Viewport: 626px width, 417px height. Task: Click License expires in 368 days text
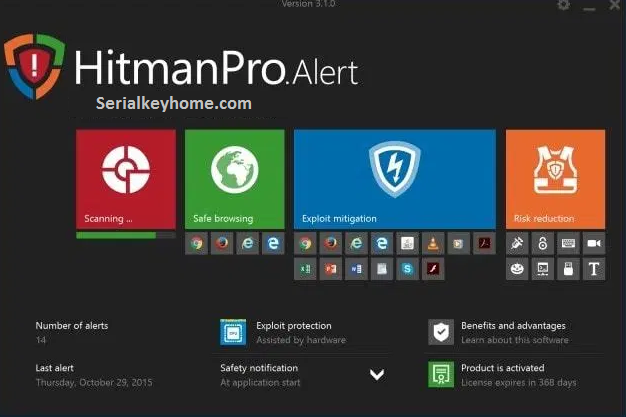519,383
